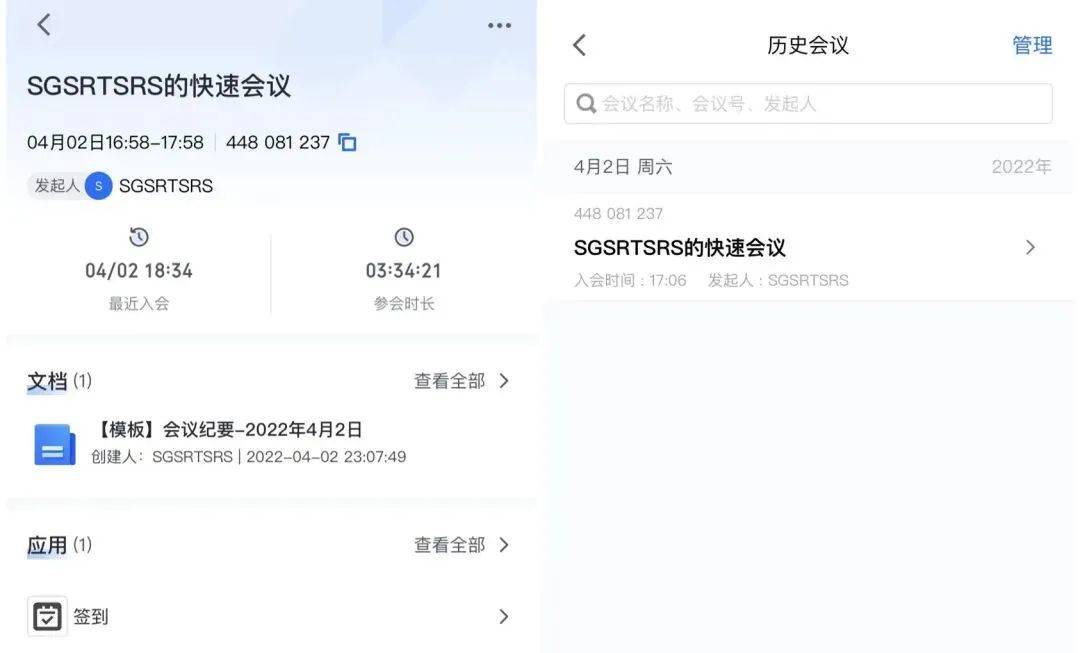Image resolution: width=1080 pixels, height=653 pixels.
Task: Tap the attendance duration clock icon
Action: (404, 237)
